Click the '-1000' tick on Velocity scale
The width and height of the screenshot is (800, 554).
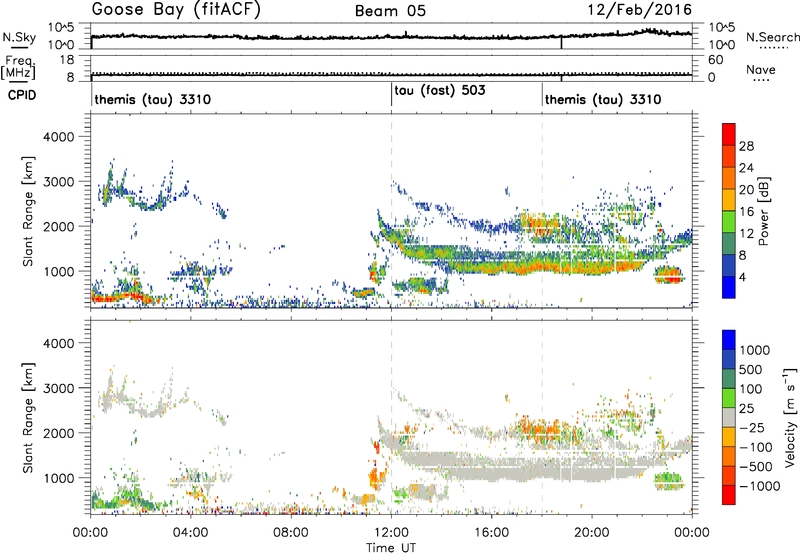point(759,486)
